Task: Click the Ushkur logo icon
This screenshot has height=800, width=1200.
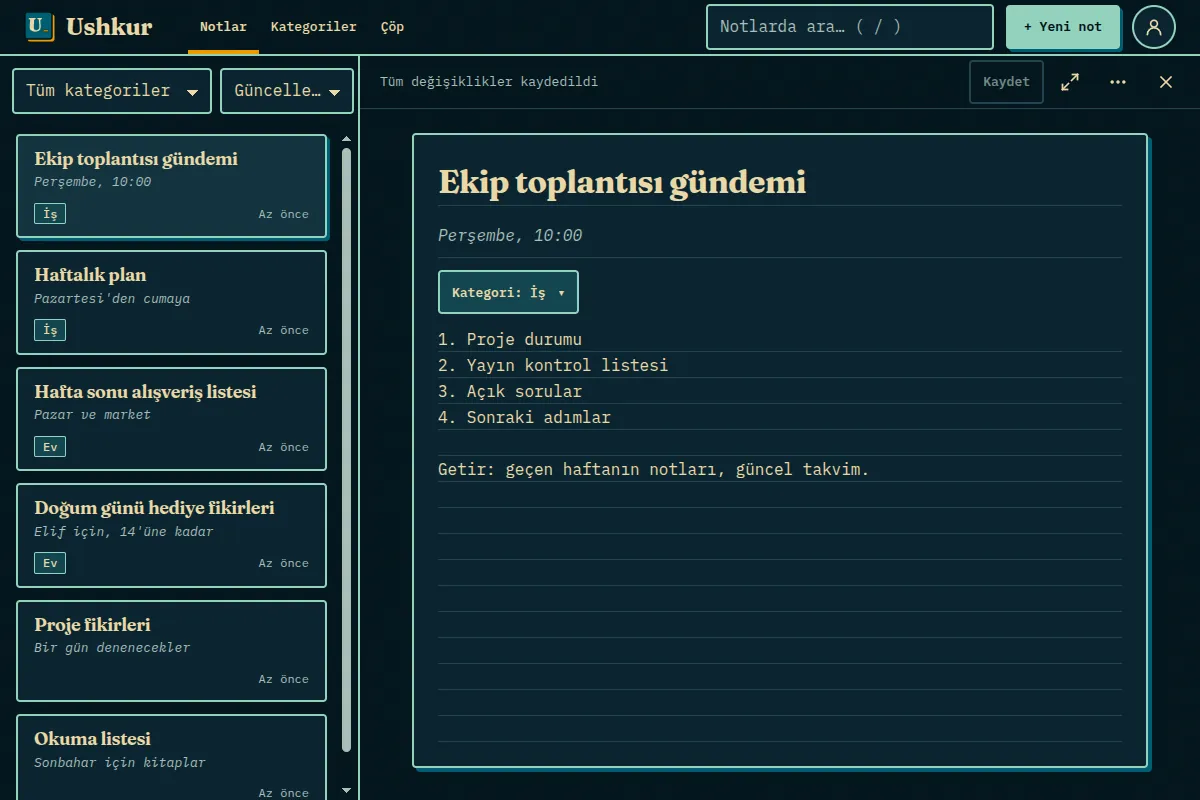Action: (40, 27)
